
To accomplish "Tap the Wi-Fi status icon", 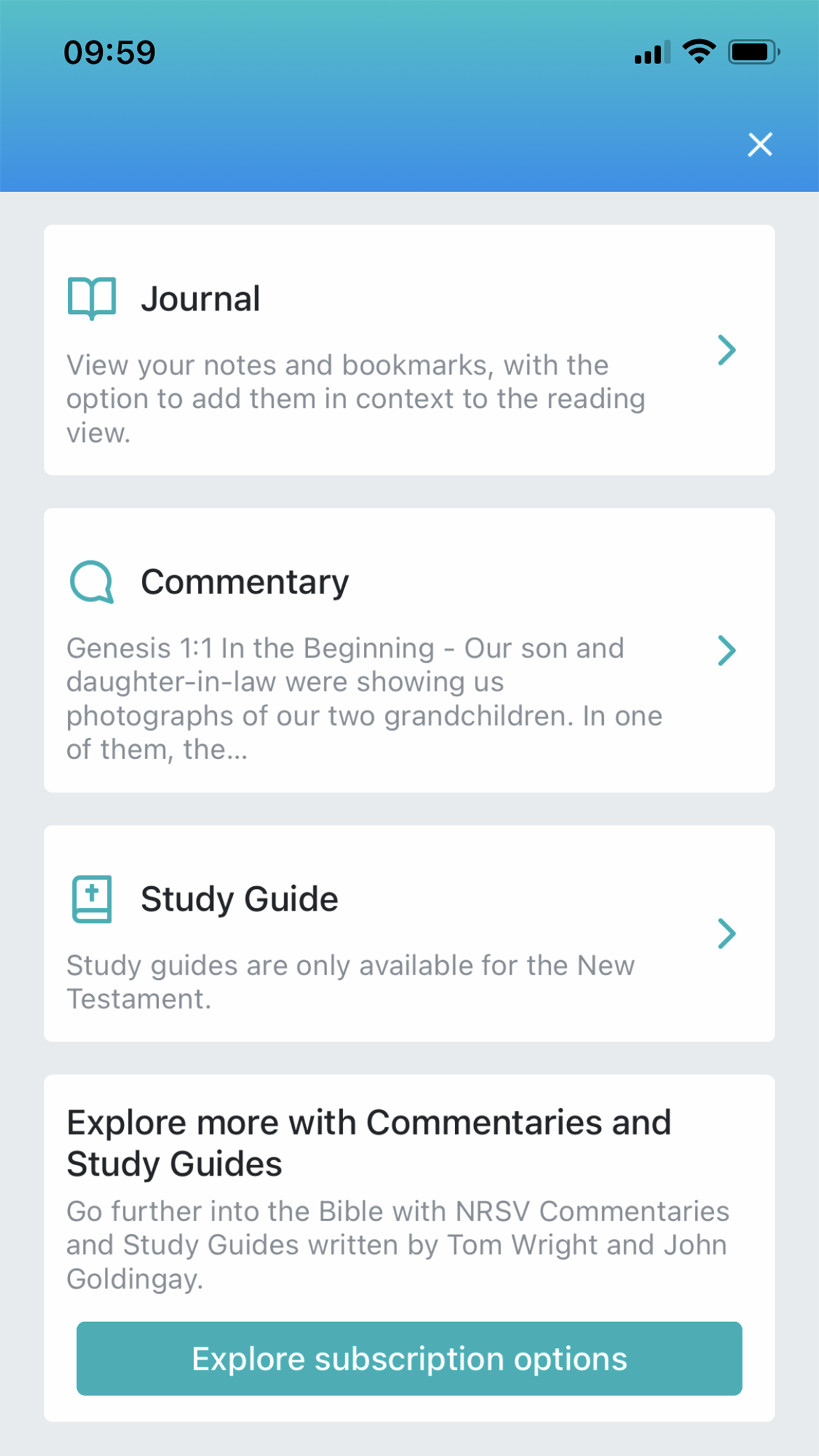I will tap(699, 51).
